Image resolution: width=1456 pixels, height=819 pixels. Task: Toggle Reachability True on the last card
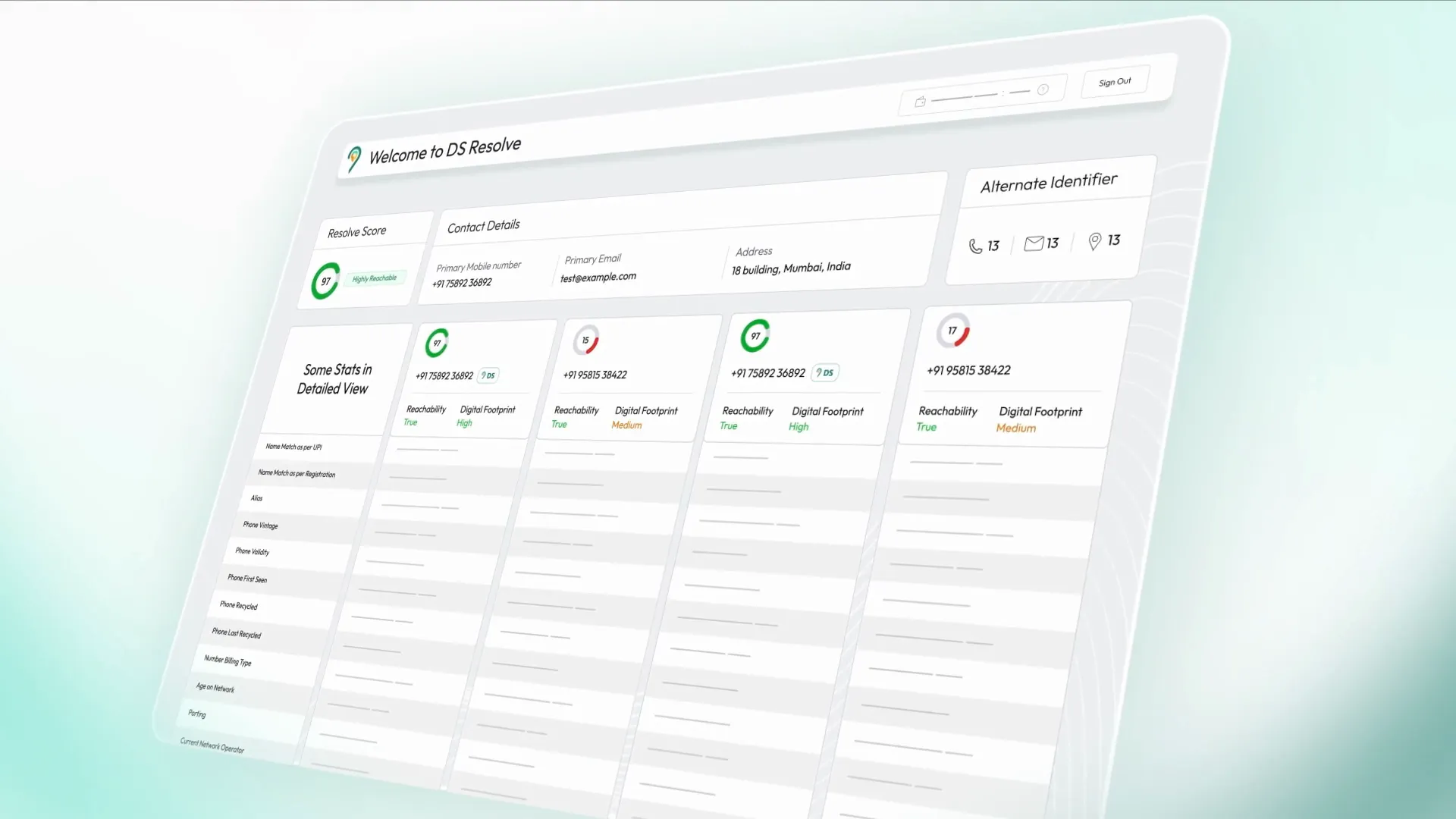click(926, 427)
